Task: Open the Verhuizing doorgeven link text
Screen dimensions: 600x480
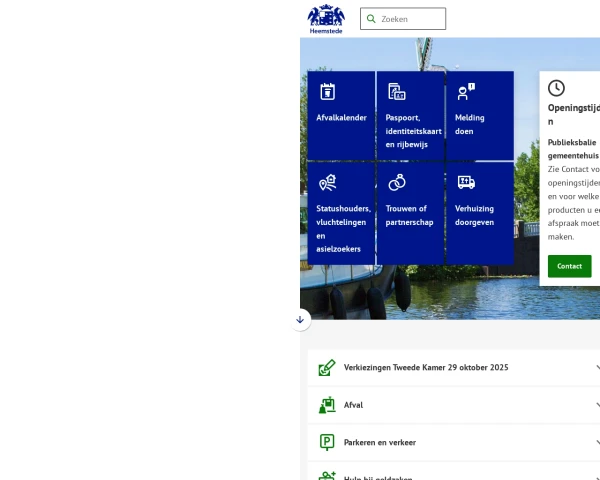Action: click(475, 215)
